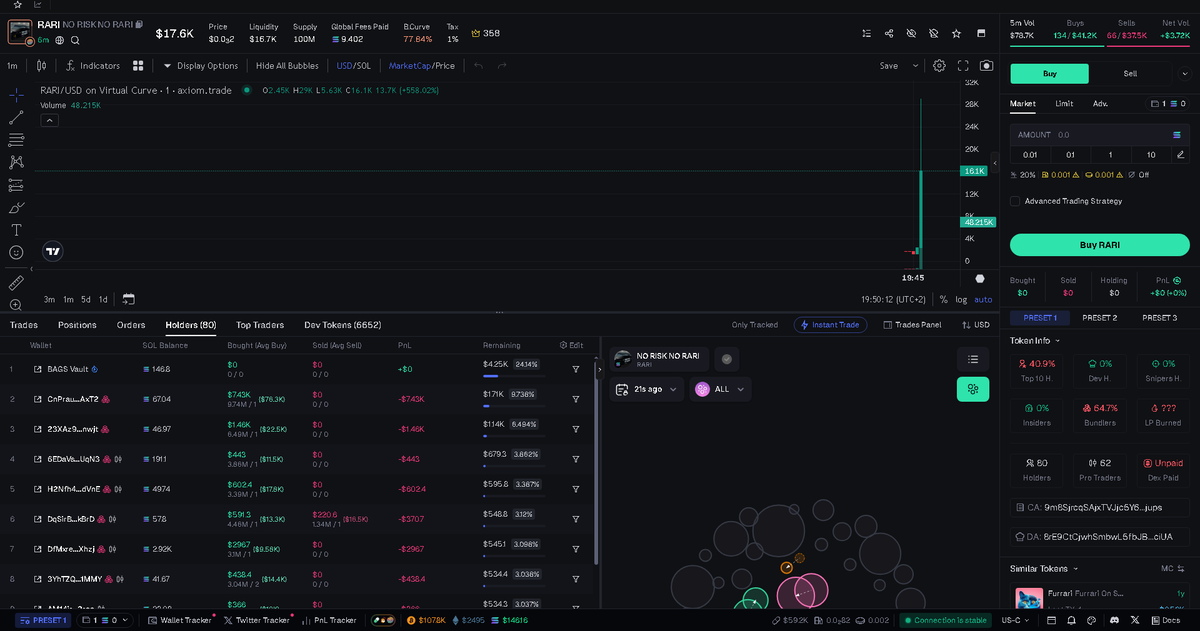The image size is (1200, 631).
Task: Switch to Trades tab
Action: pyautogui.click(x=24, y=325)
